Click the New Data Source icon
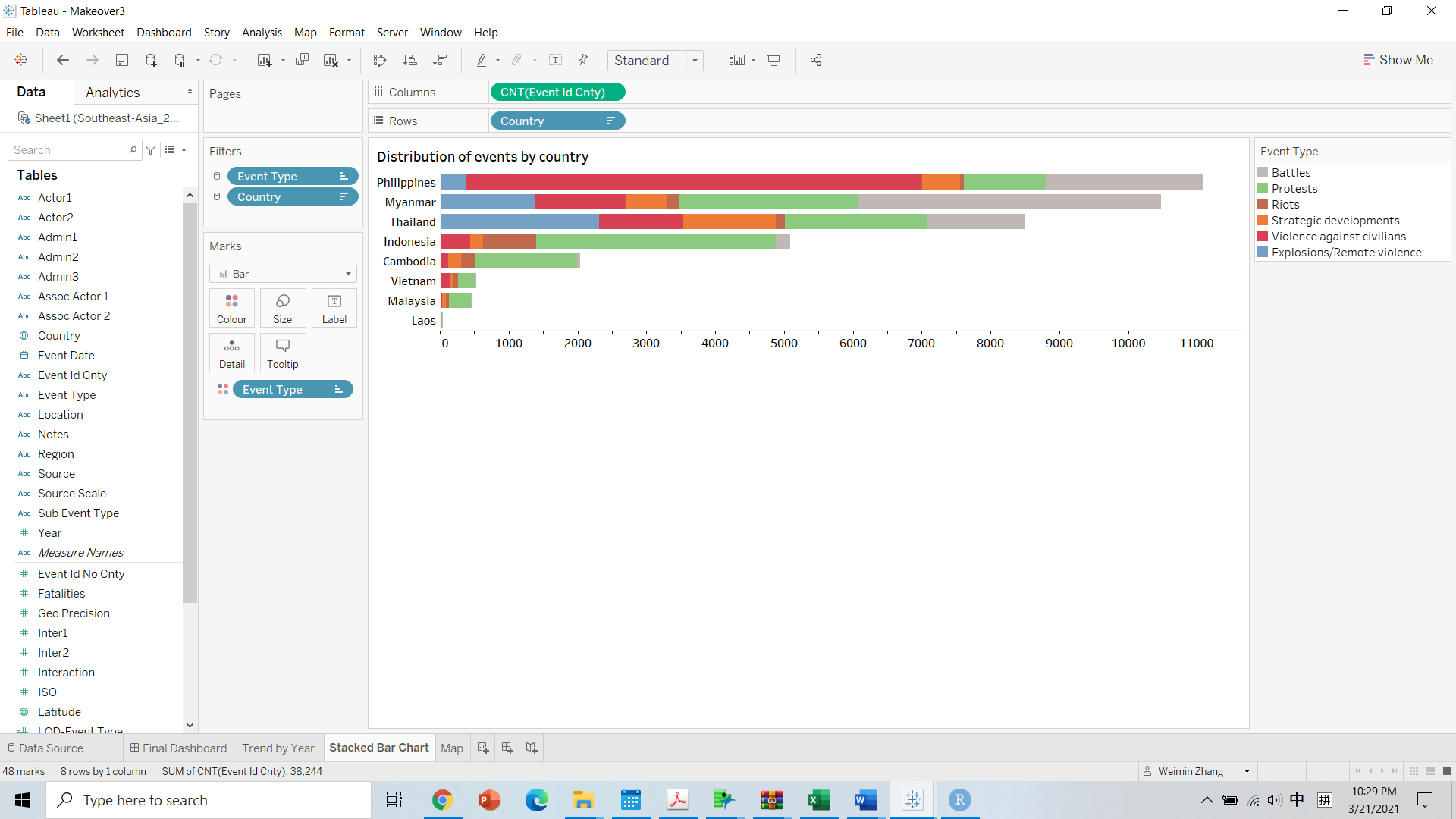 pos(151,61)
